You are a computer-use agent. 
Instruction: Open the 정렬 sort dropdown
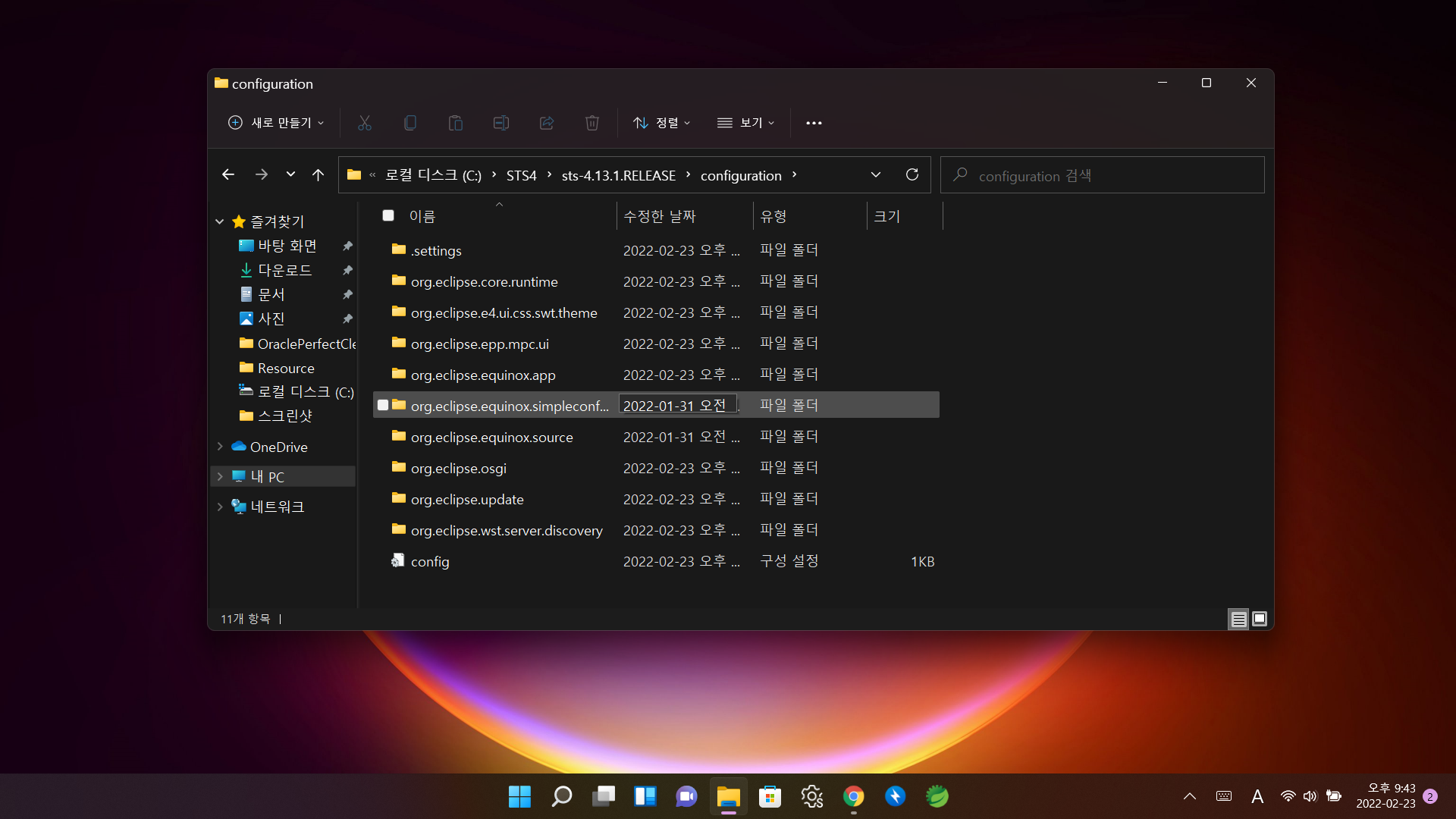[662, 123]
